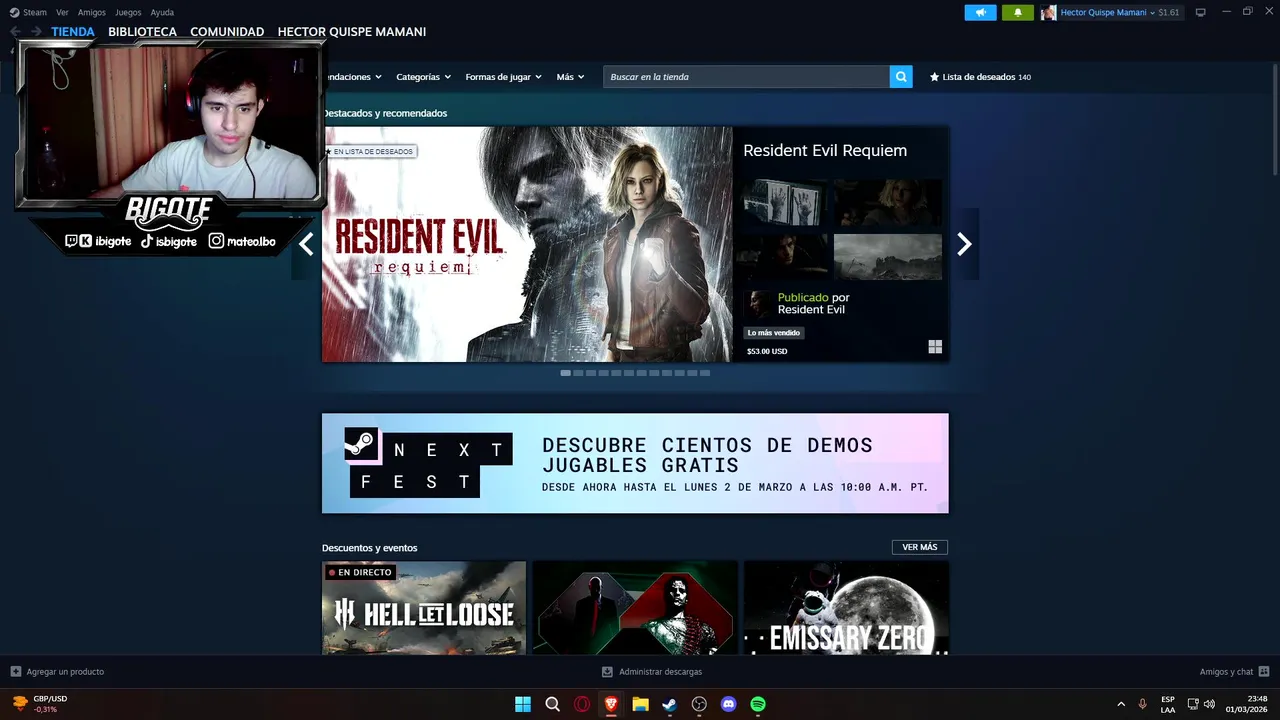Image resolution: width=1280 pixels, height=720 pixels.
Task: Click the Steam icon in the taskbar
Action: pos(670,704)
